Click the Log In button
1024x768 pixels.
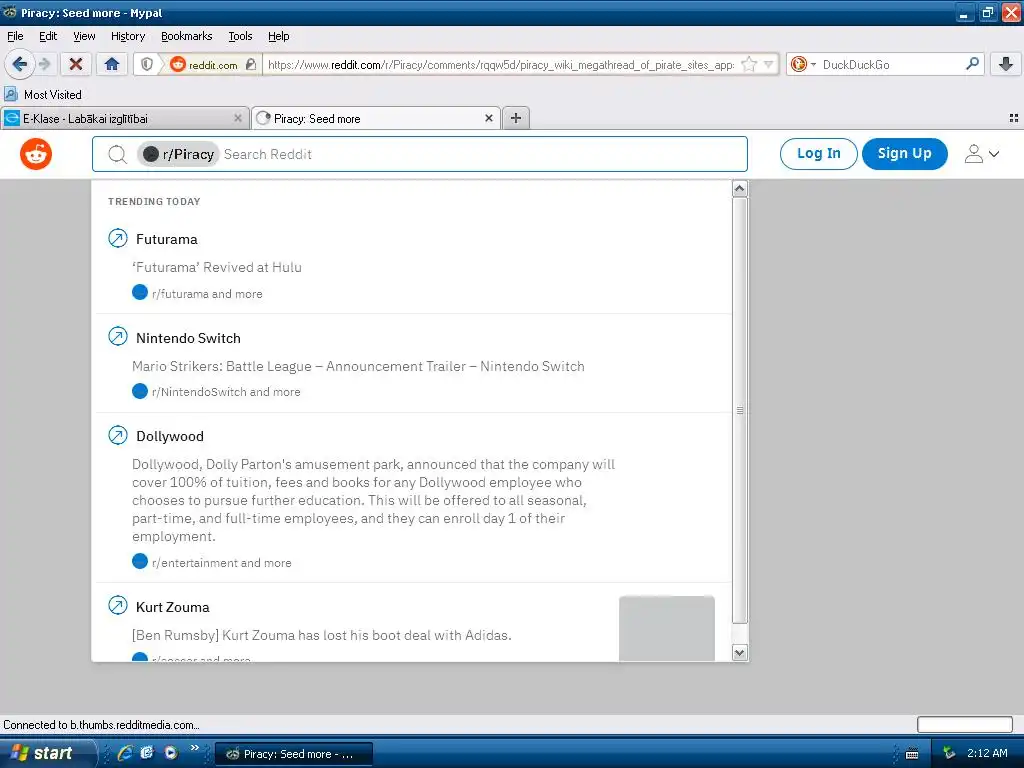pos(818,153)
